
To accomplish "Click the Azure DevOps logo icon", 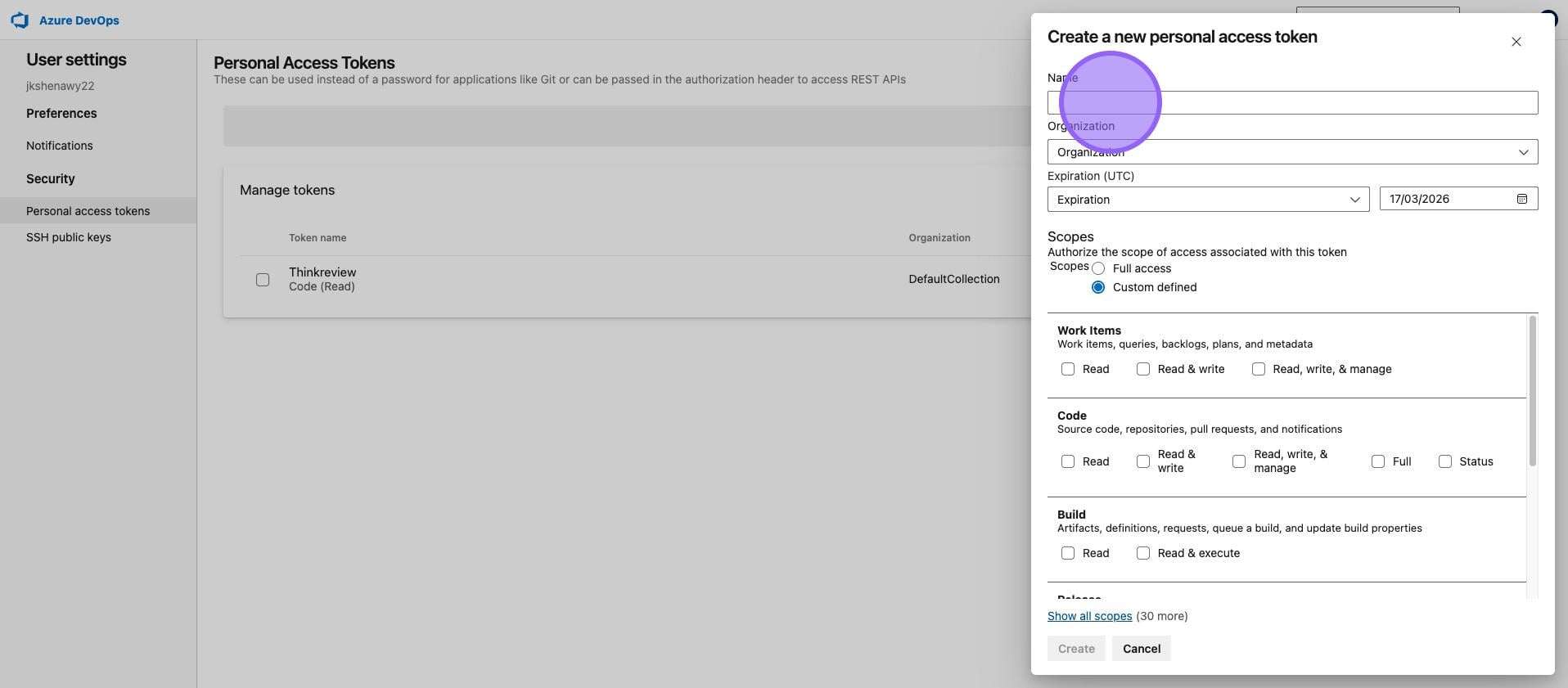I will click(x=20, y=20).
